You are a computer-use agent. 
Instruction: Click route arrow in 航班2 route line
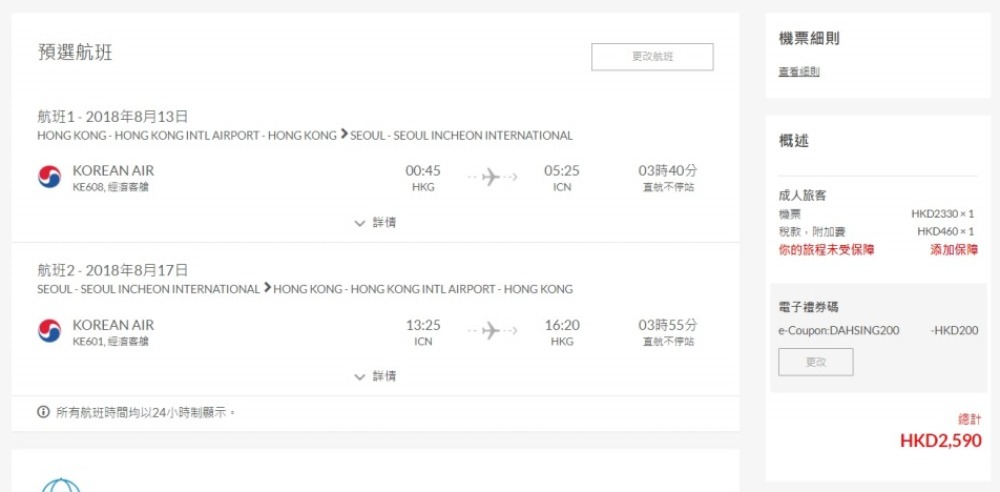tap(267, 288)
